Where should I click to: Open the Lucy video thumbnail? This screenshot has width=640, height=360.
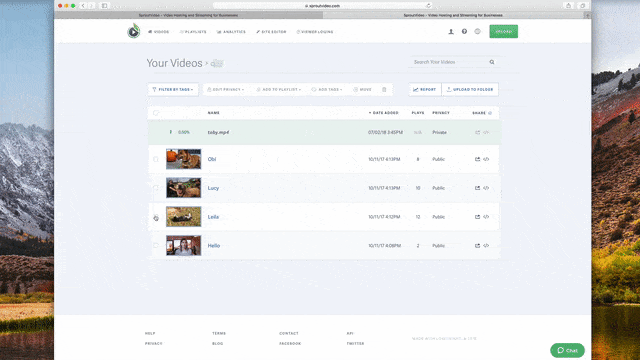[184, 188]
